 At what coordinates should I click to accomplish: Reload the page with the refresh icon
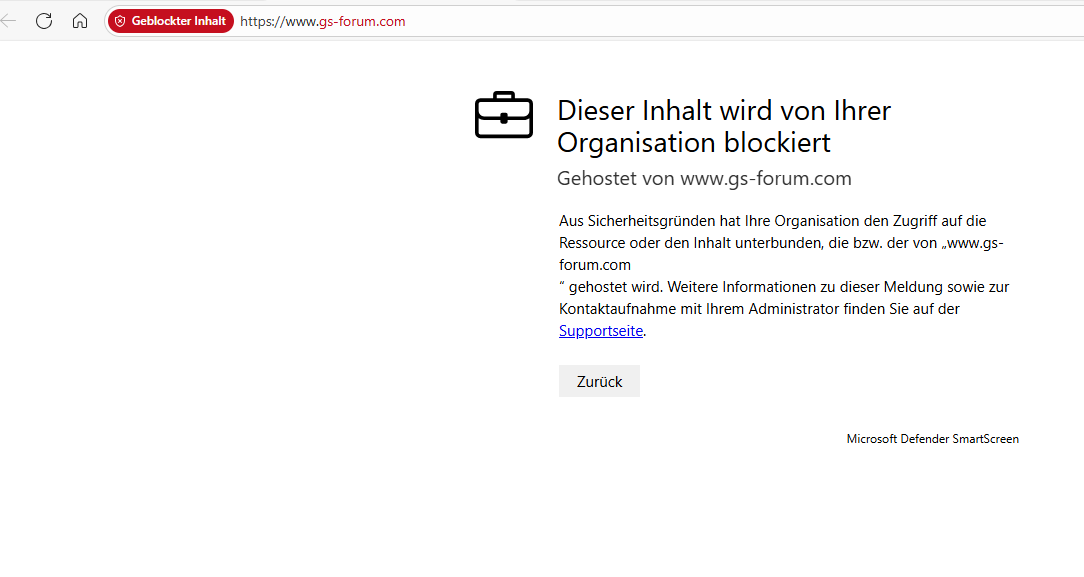click(x=44, y=21)
